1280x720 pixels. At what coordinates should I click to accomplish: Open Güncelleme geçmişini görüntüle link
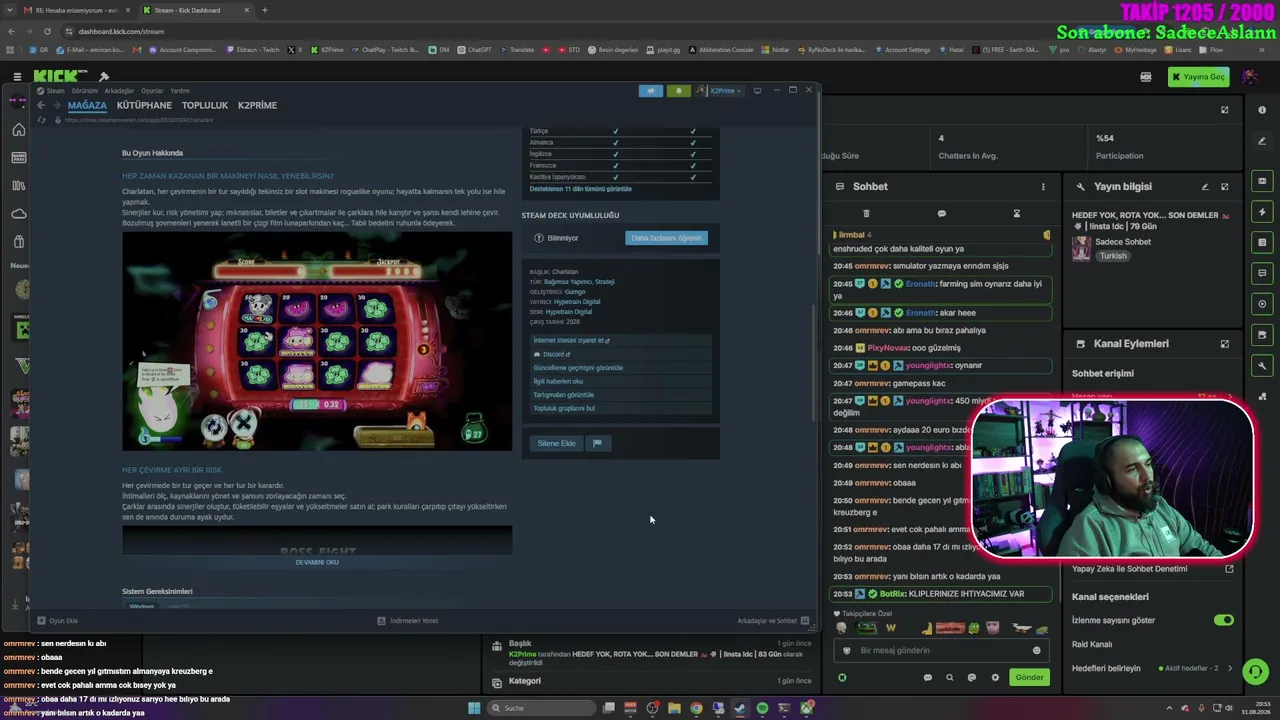[578, 367]
